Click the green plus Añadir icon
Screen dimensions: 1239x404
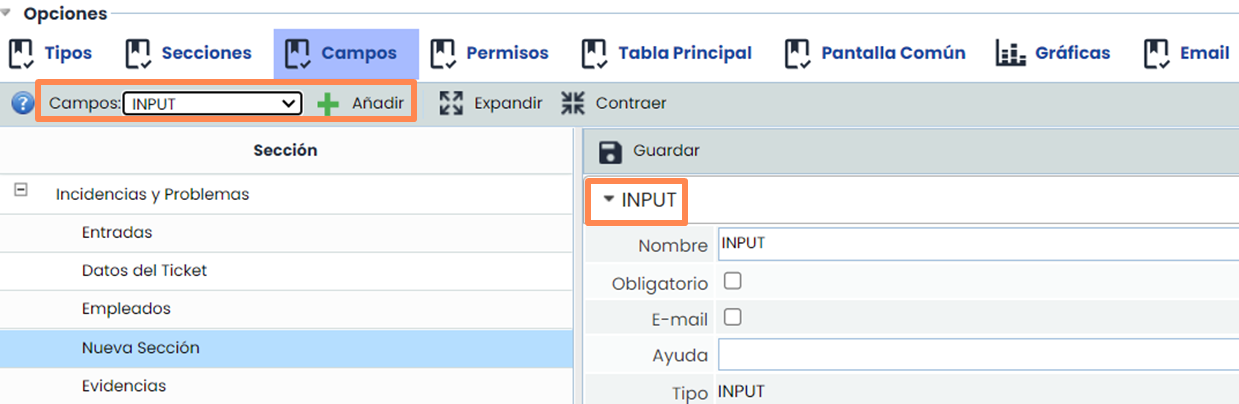328,103
